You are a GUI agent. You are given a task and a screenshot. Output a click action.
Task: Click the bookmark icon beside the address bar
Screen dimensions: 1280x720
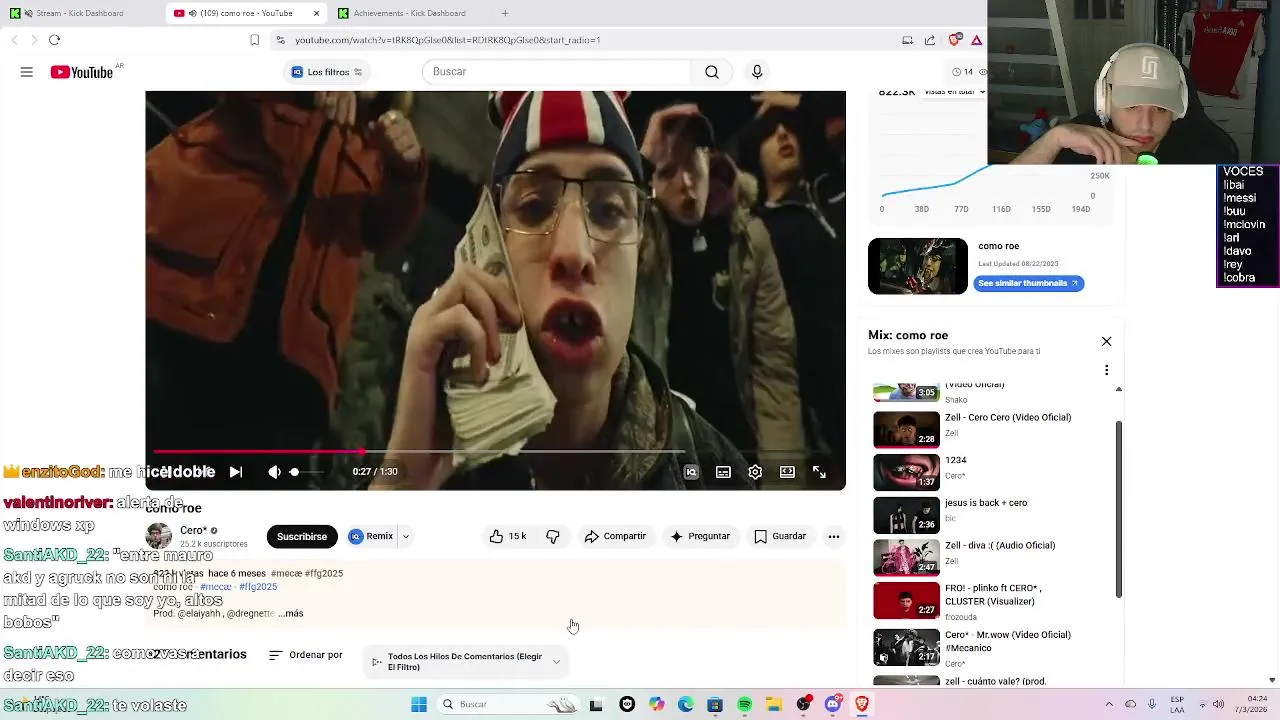254,40
